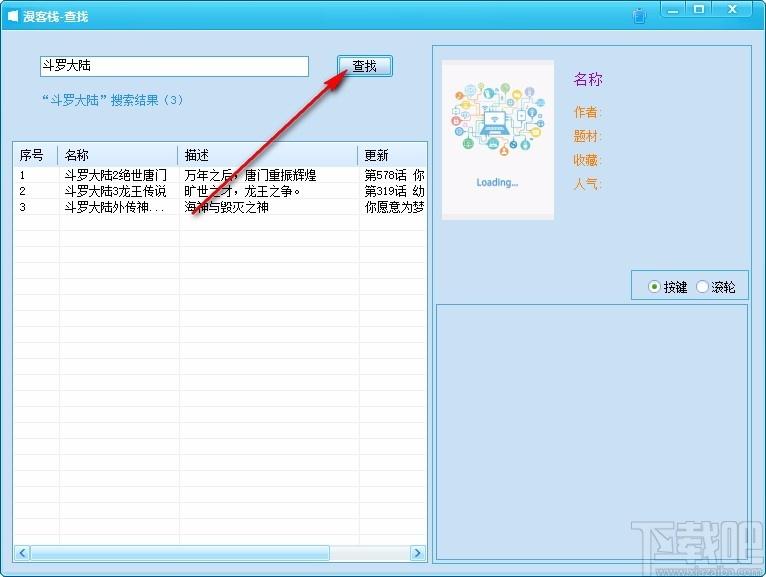The width and height of the screenshot is (766, 577).
Task: Click the 描述 column header
Action: click(x=268, y=155)
